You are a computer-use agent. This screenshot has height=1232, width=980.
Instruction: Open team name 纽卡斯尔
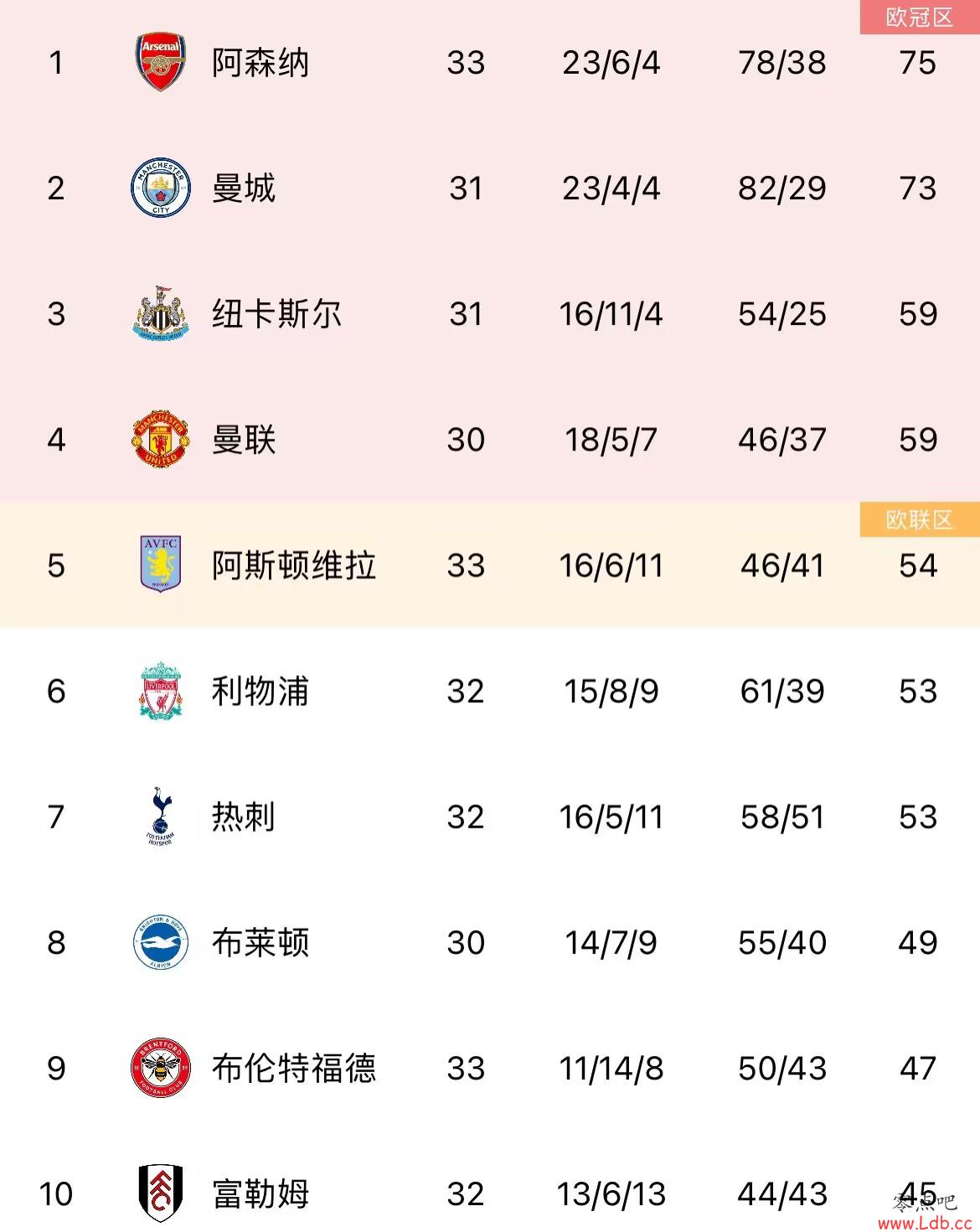pyautogui.click(x=276, y=314)
